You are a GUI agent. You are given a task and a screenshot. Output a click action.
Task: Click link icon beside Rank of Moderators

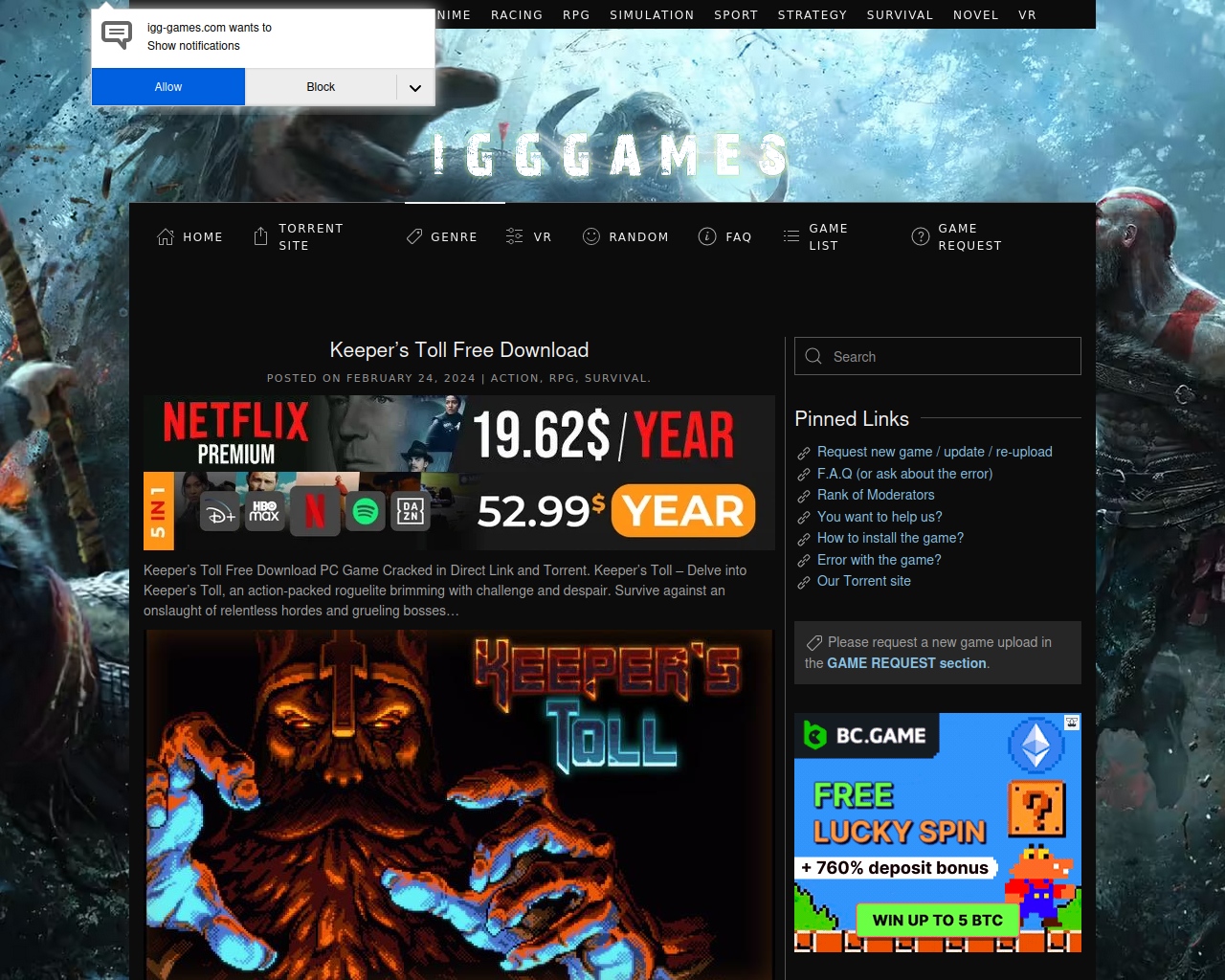pos(804,496)
